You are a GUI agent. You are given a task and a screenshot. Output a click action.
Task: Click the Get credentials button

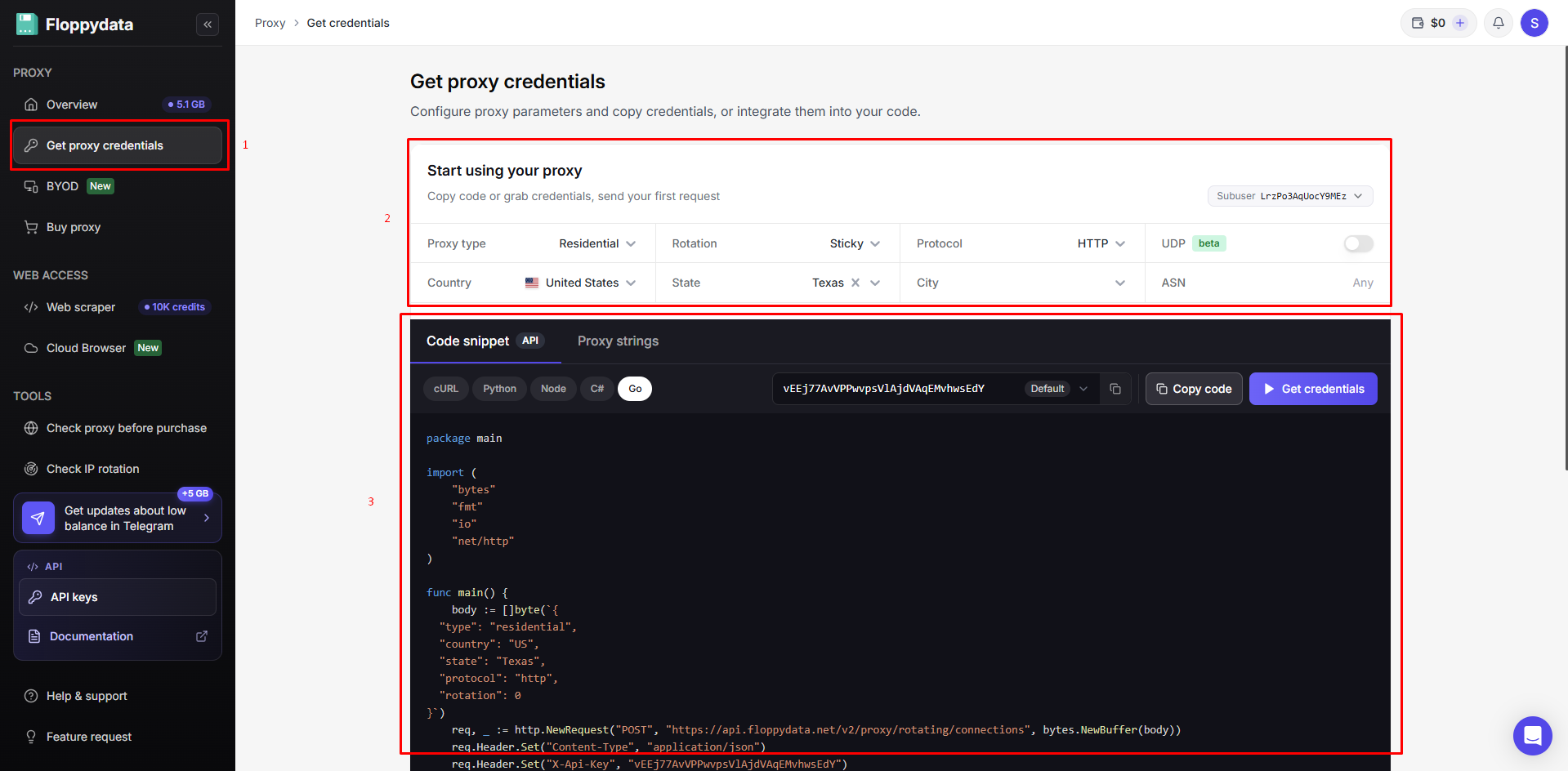(x=1313, y=389)
